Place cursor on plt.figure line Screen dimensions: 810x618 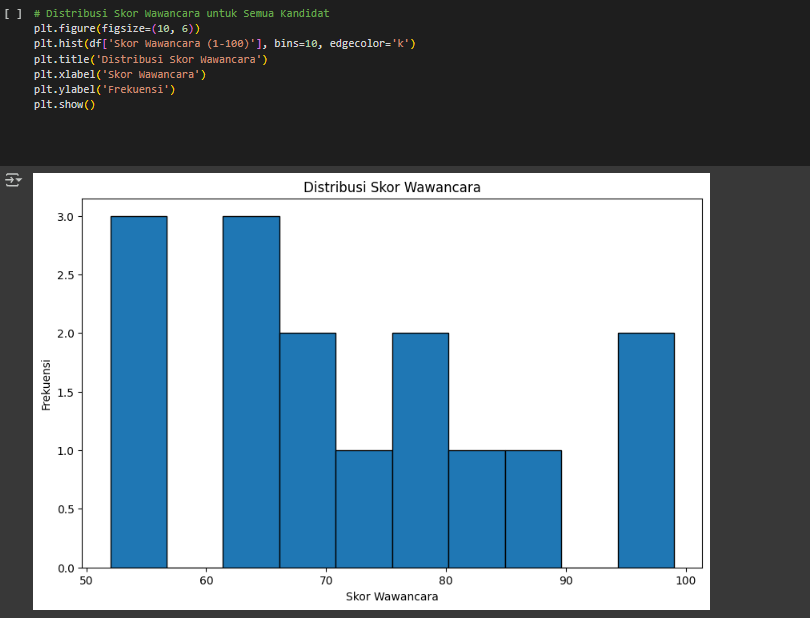pos(116,28)
